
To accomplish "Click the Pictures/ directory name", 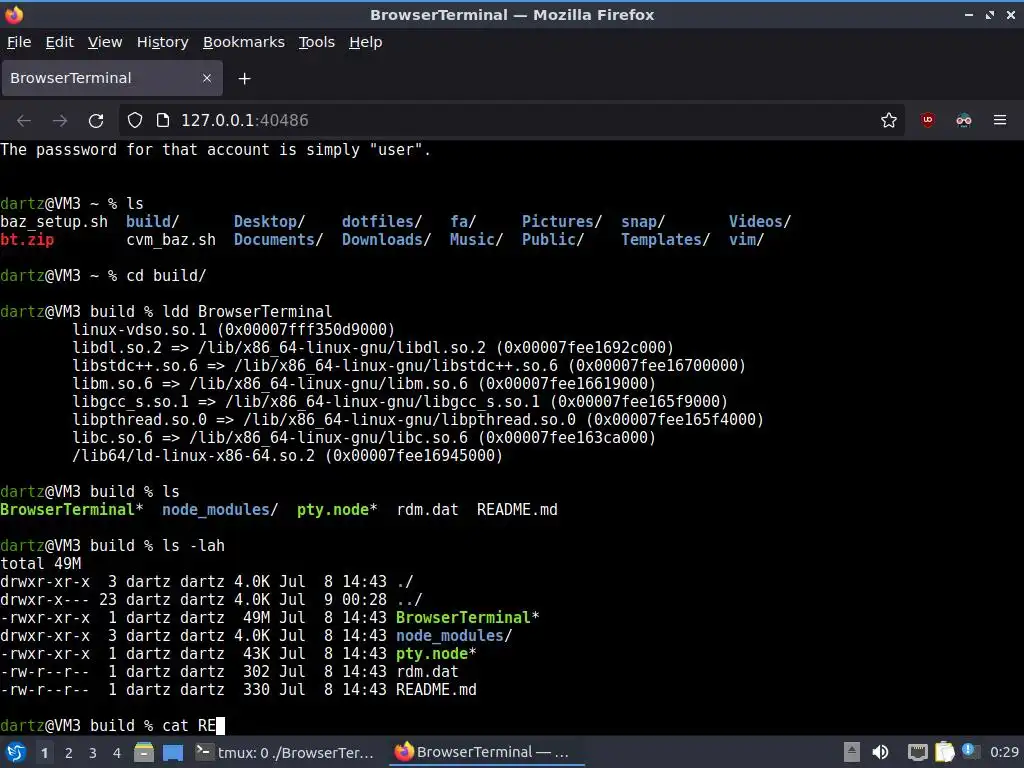I will (562, 221).
